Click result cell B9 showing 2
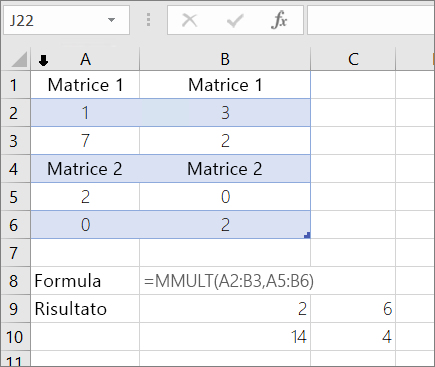 point(225,309)
